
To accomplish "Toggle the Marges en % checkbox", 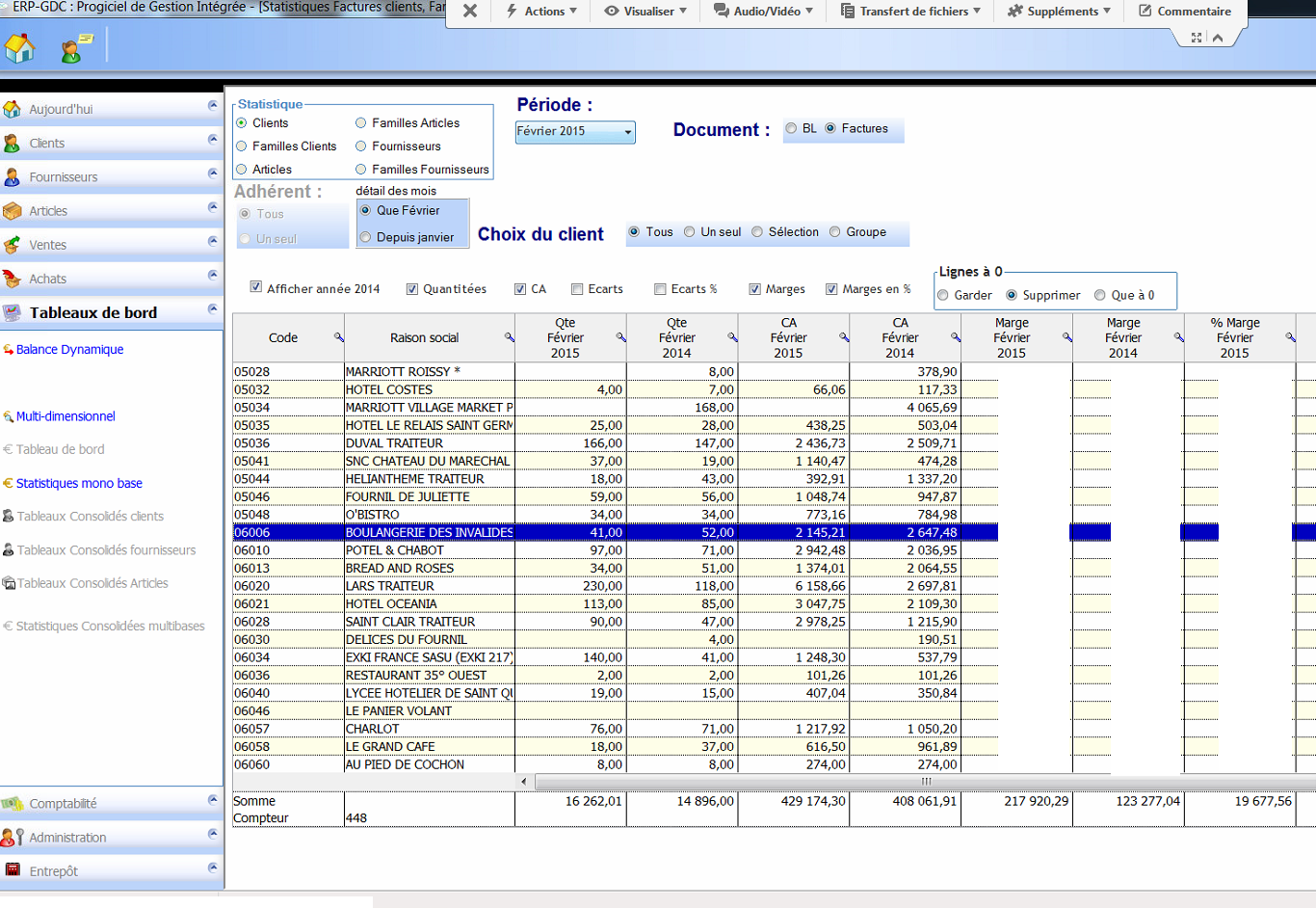I will (x=831, y=289).
